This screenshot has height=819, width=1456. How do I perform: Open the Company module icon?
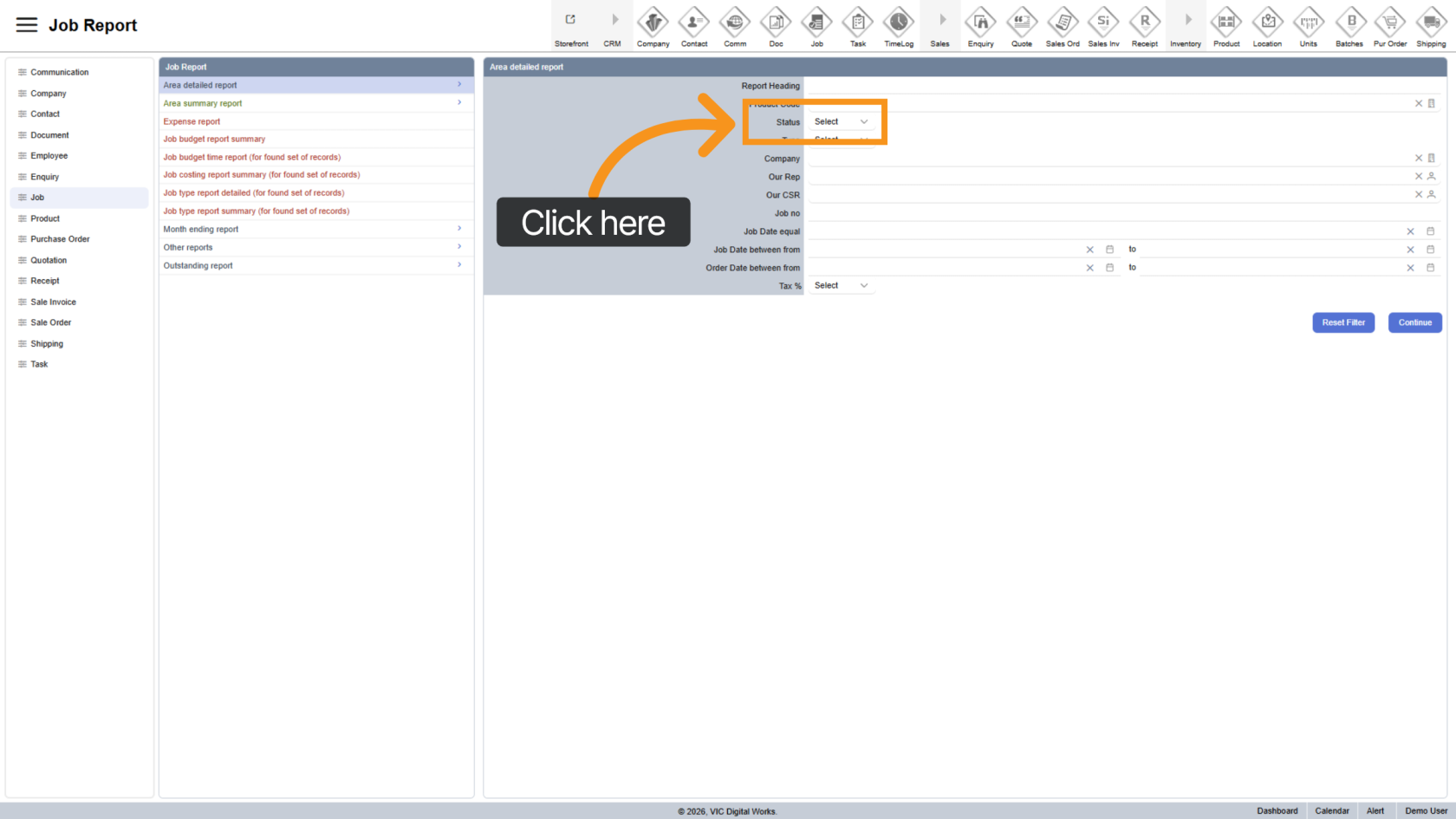coord(653,23)
